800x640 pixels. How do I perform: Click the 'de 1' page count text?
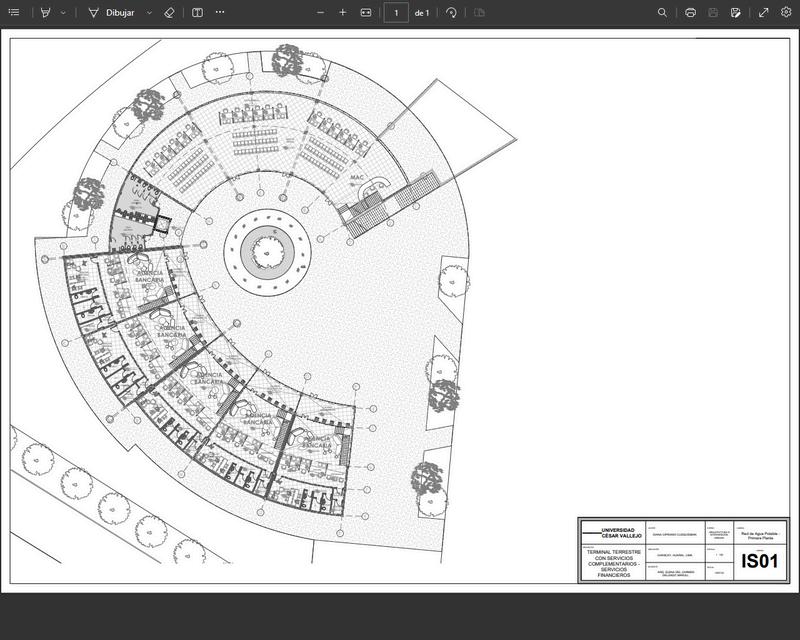tap(422, 13)
